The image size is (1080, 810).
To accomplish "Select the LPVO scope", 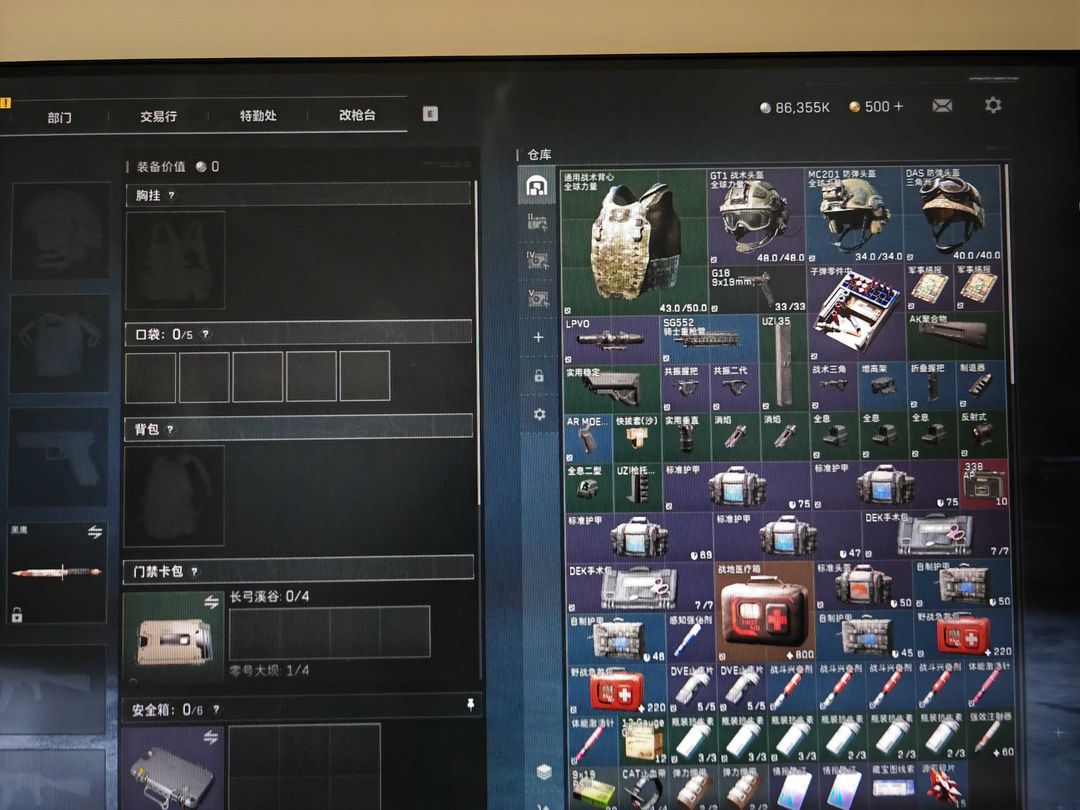I will (611, 340).
